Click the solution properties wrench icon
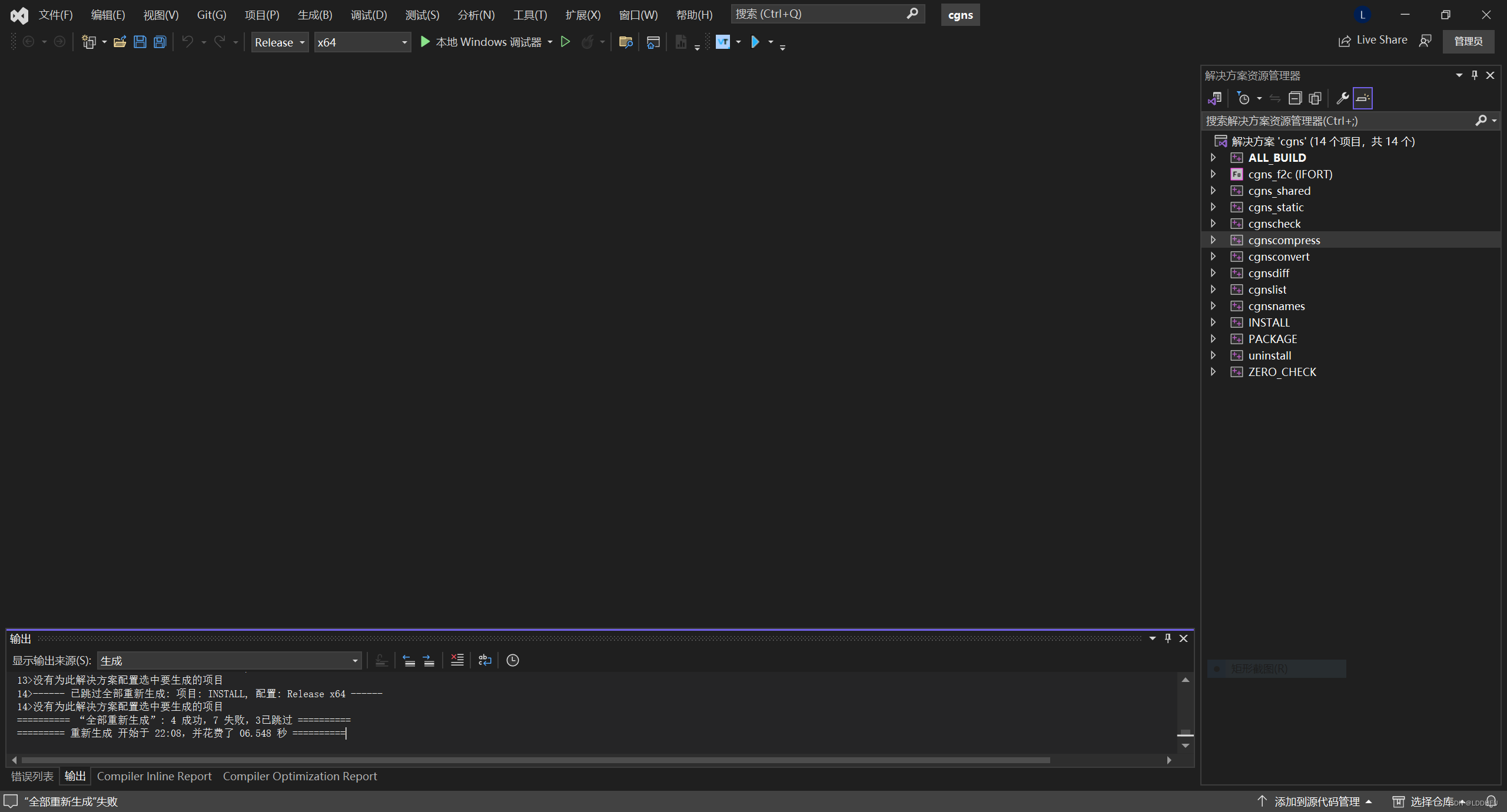The height and width of the screenshot is (812, 1507). pos(1342,98)
